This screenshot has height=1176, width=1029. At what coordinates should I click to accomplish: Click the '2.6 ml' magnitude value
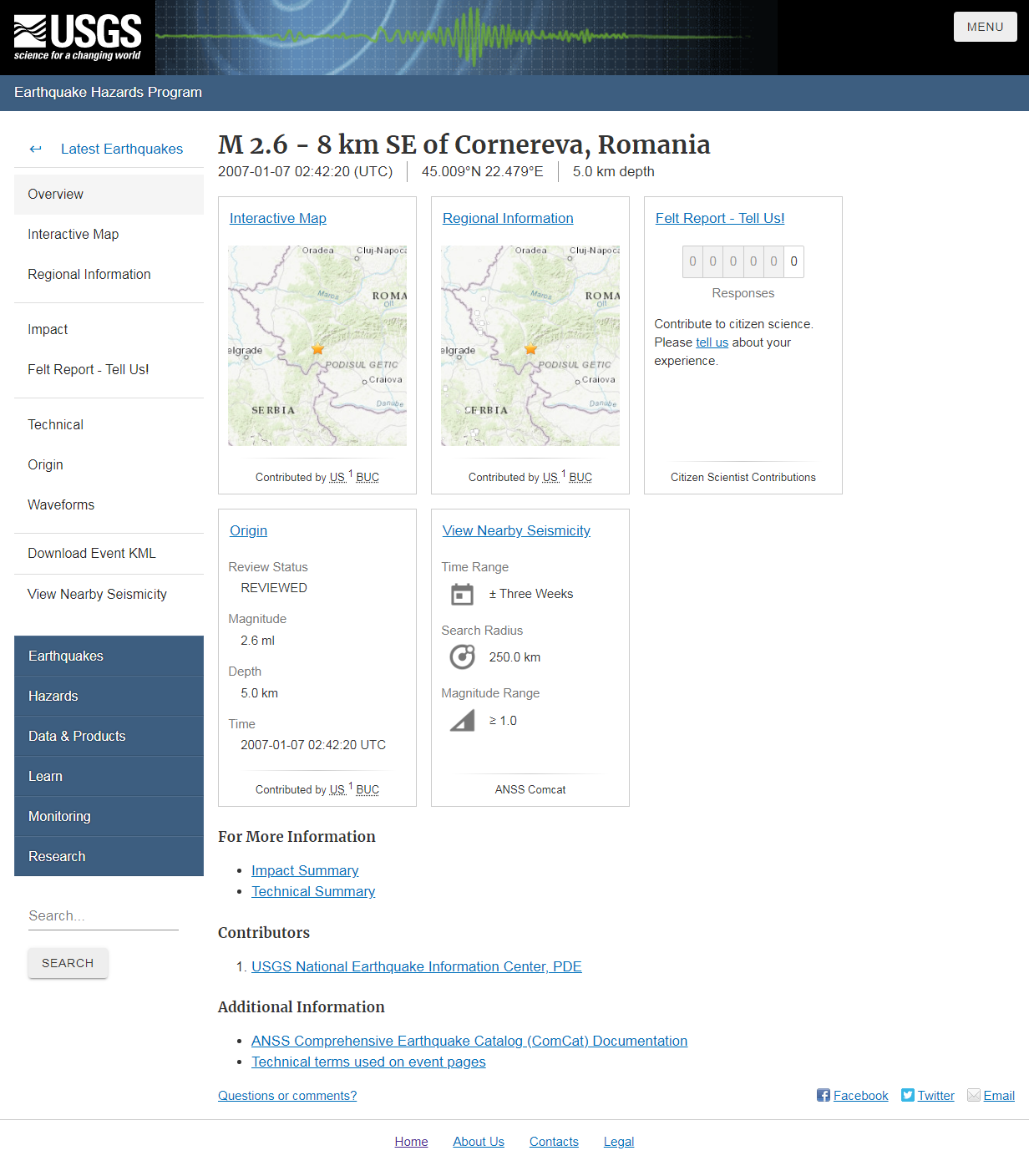click(257, 641)
